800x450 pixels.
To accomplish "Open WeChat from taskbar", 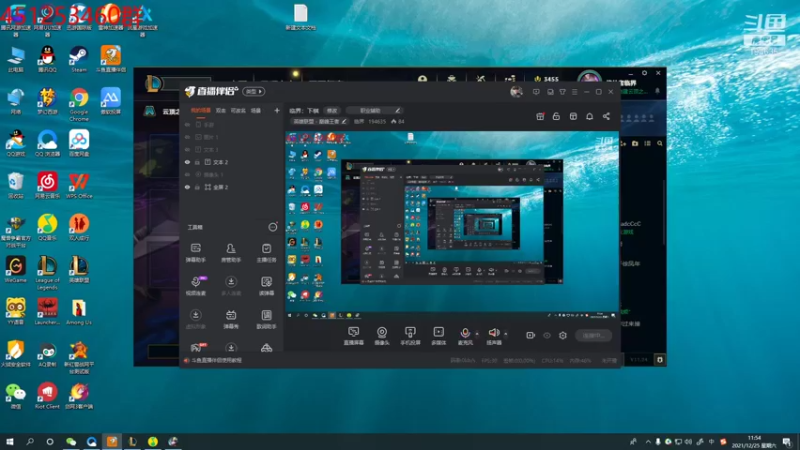I will click(x=71, y=442).
